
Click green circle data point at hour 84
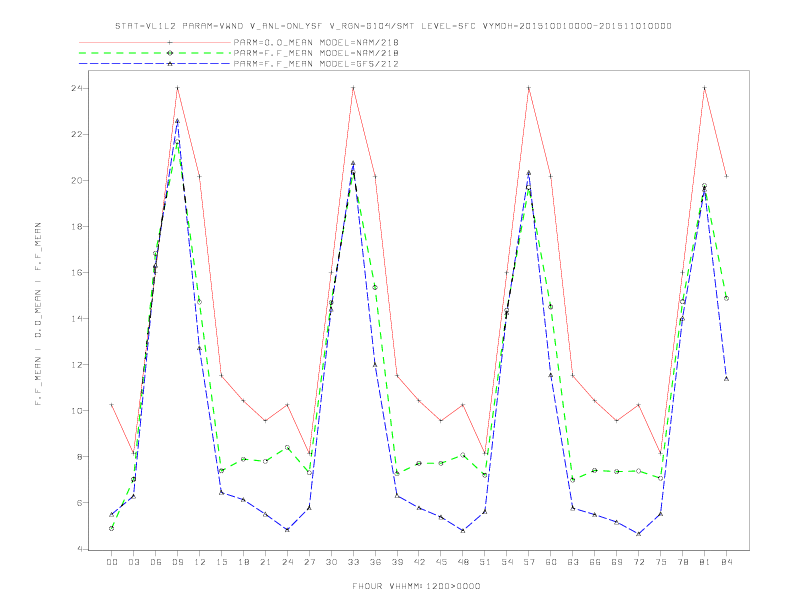pyautogui.click(x=726, y=298)
